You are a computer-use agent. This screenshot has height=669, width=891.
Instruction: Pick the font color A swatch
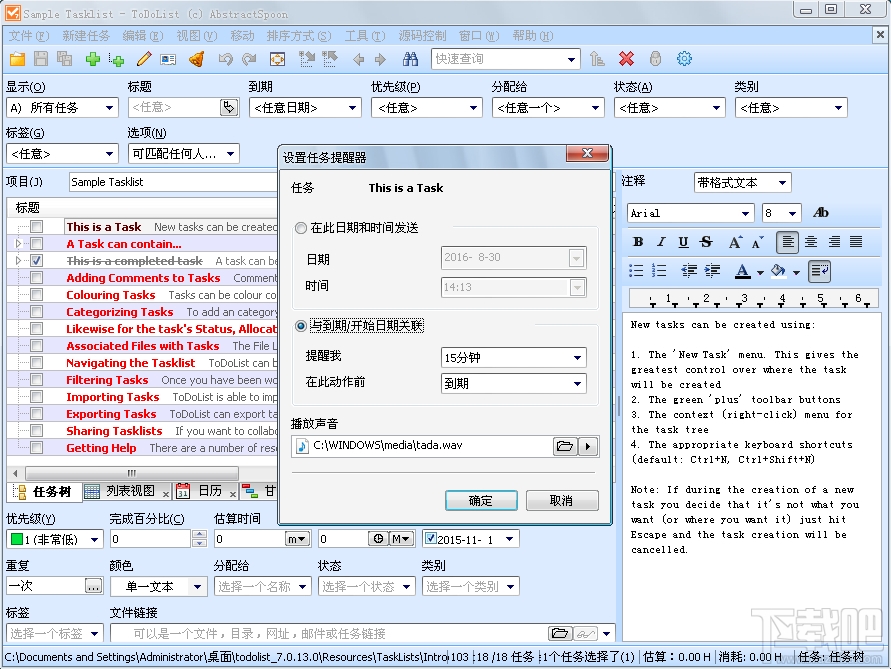[x=742, y=271]
